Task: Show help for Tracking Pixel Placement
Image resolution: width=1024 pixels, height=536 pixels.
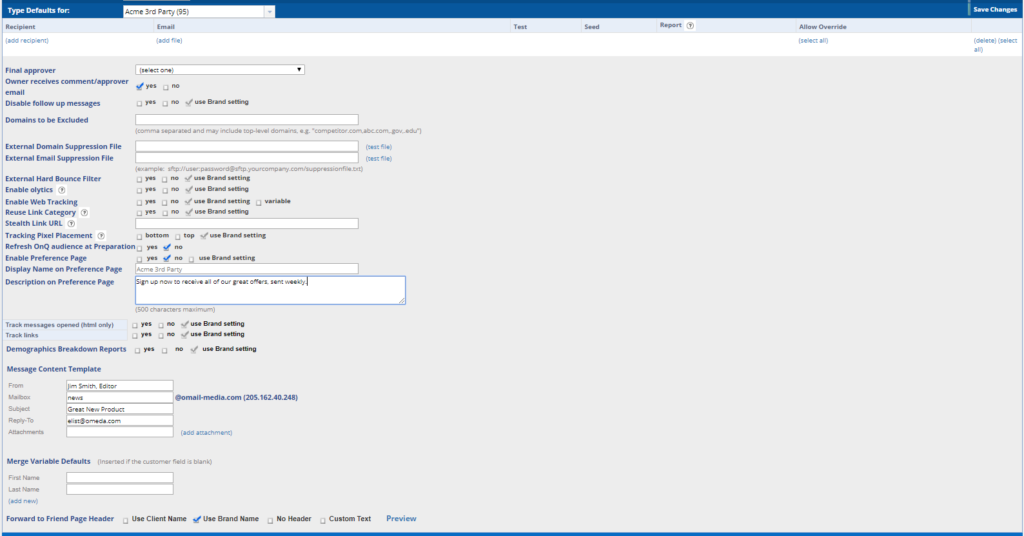Action: [101, 236]
